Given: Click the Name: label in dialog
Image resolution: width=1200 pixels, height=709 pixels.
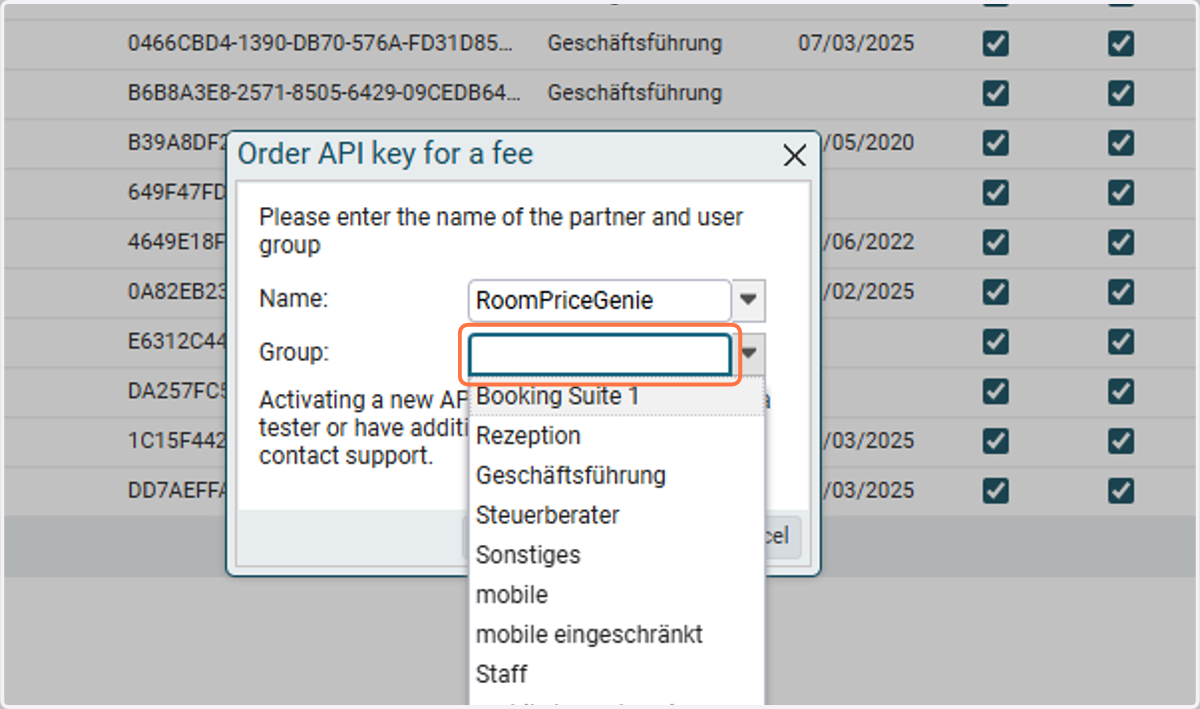Looking at the screenshot, I should [293, 298].
